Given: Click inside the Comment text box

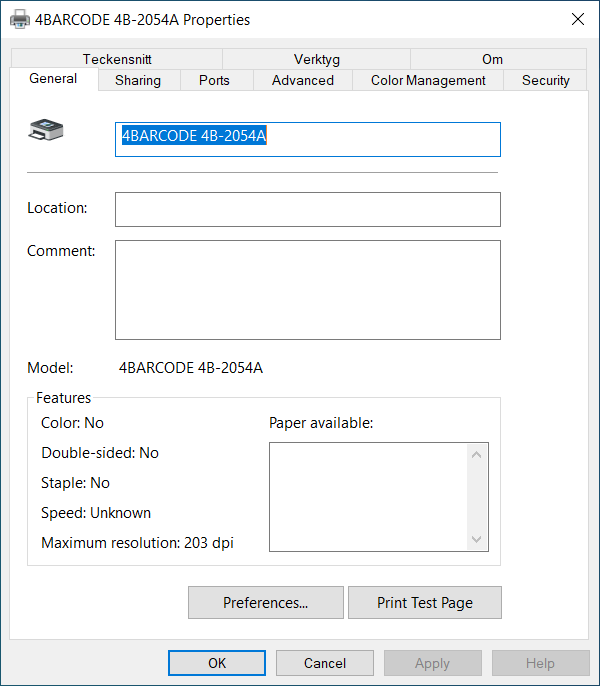Looking at the screenshot, I should pos(307,289).
